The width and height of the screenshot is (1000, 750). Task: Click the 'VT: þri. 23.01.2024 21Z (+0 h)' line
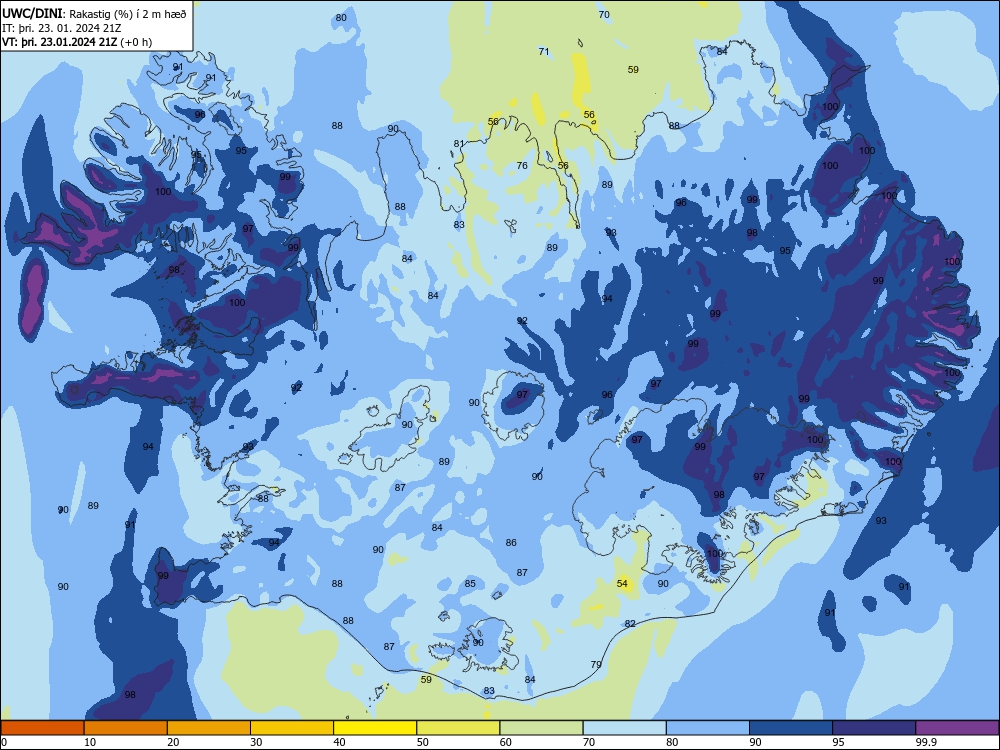(x=77, y=42)
